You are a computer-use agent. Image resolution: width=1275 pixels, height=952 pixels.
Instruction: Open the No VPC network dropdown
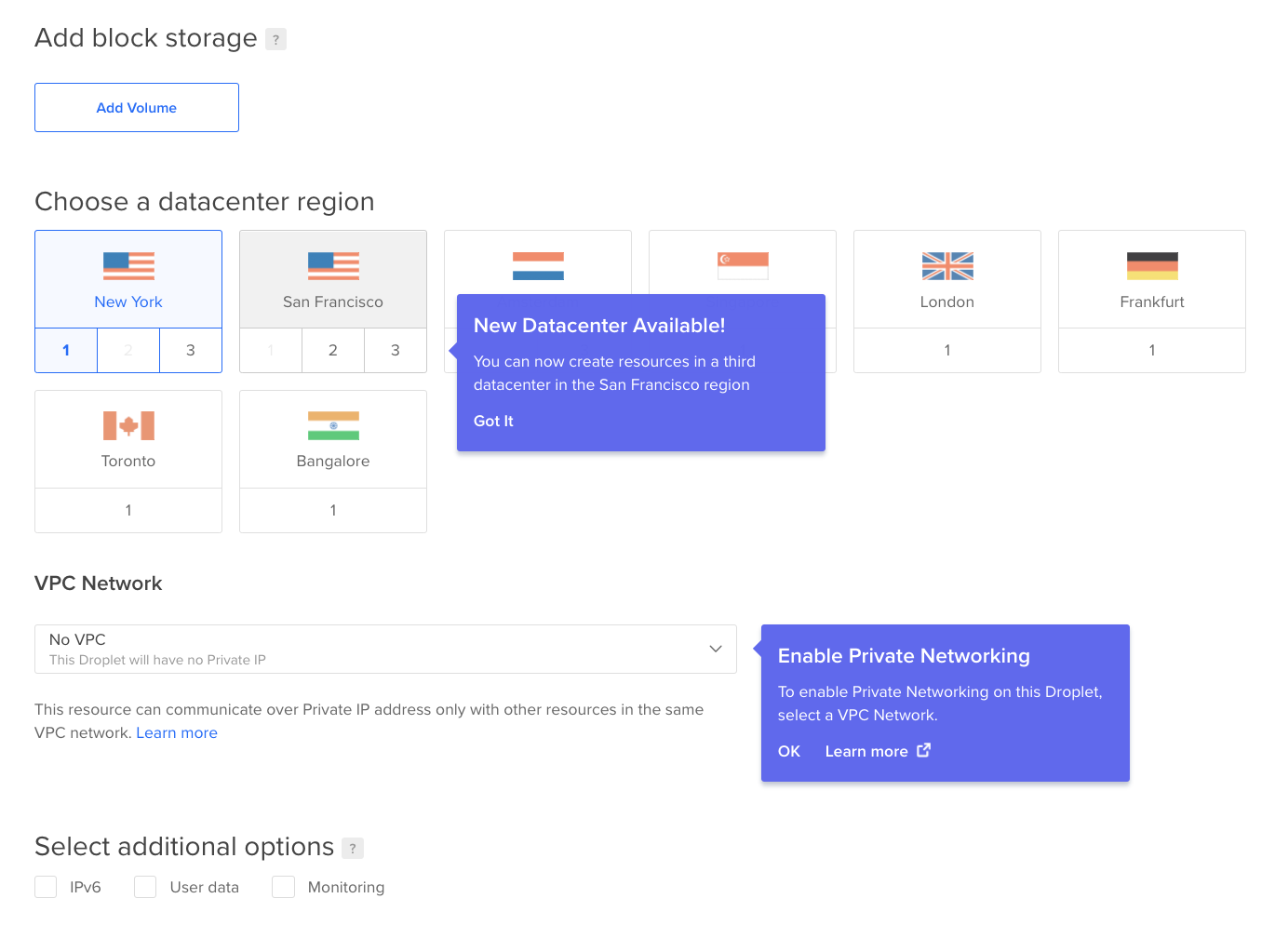(x=385, y=649)
